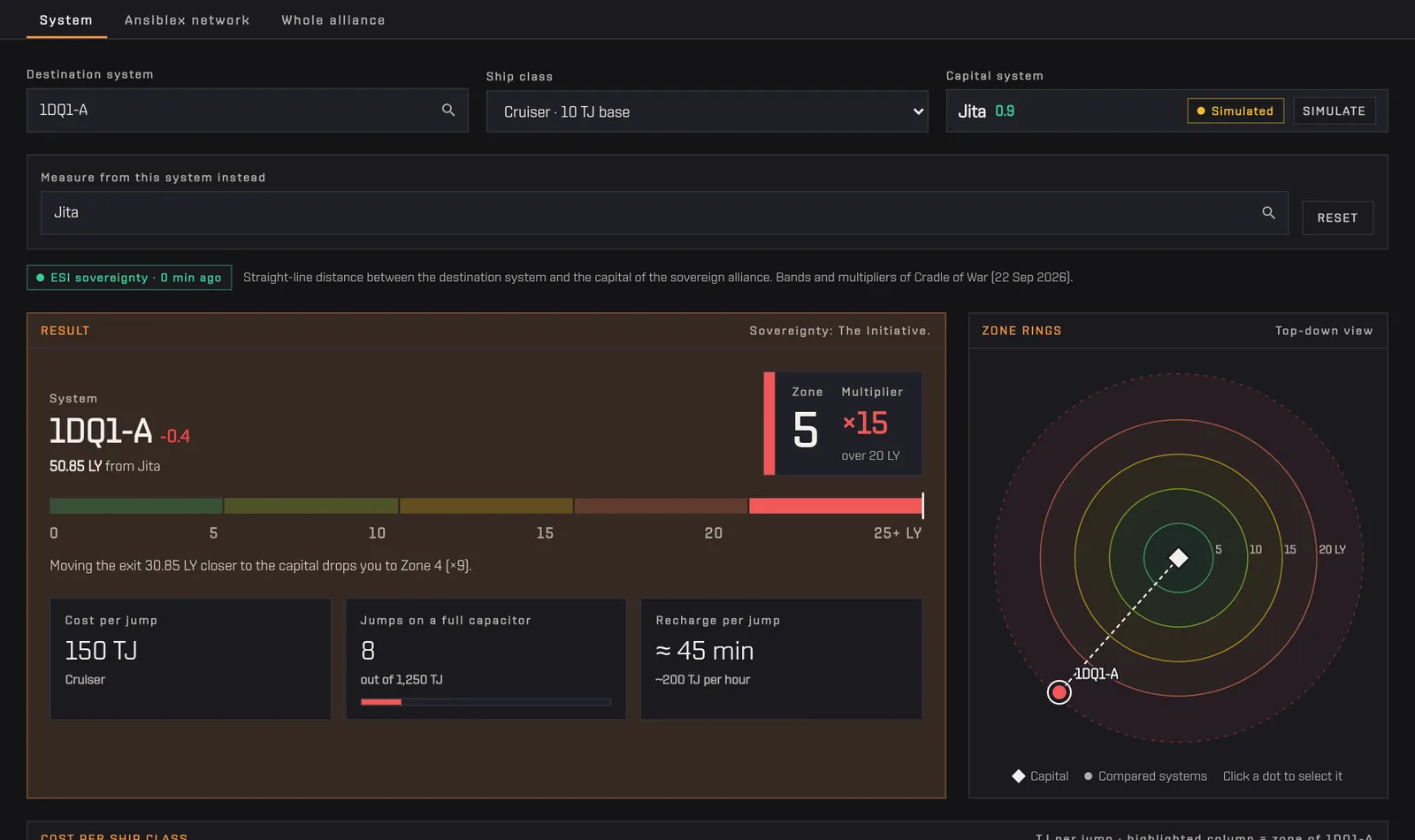Click the SIMULATE button
Screen dimensions: 1415x840
tap(1334, 111)
